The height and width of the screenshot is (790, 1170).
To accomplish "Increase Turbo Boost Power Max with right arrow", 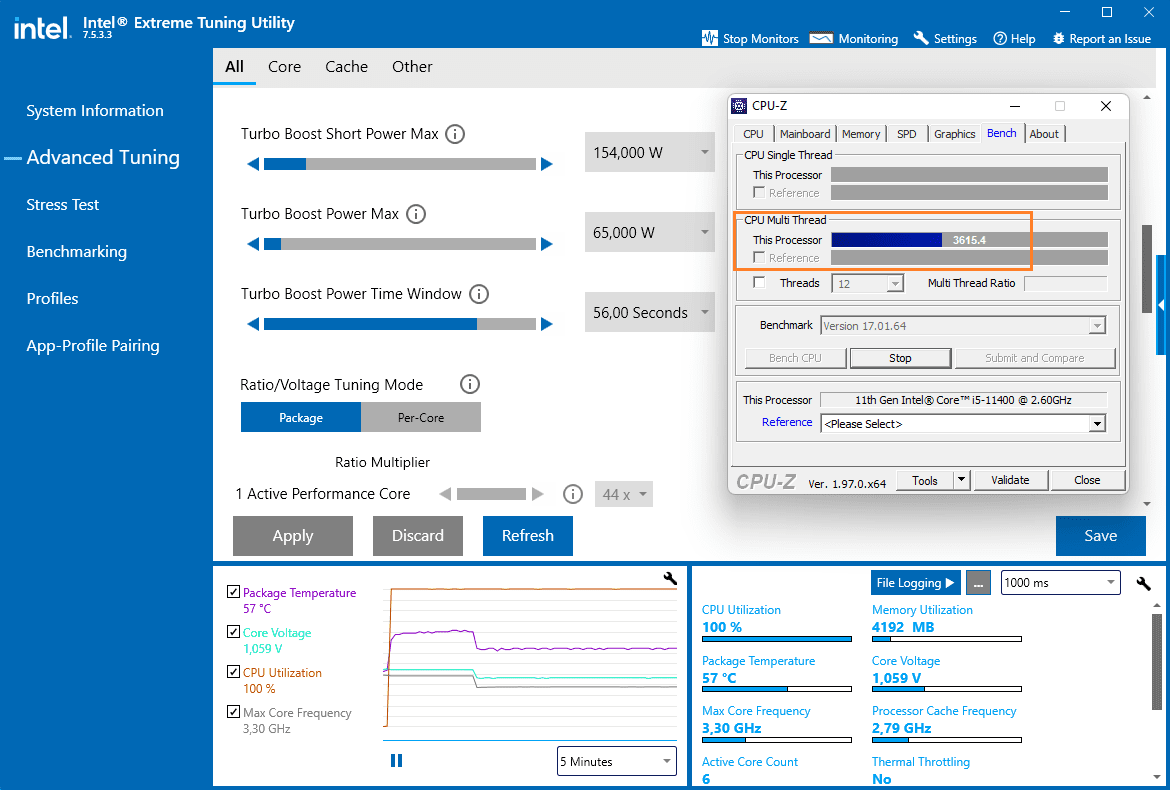I will pos(547,244).
